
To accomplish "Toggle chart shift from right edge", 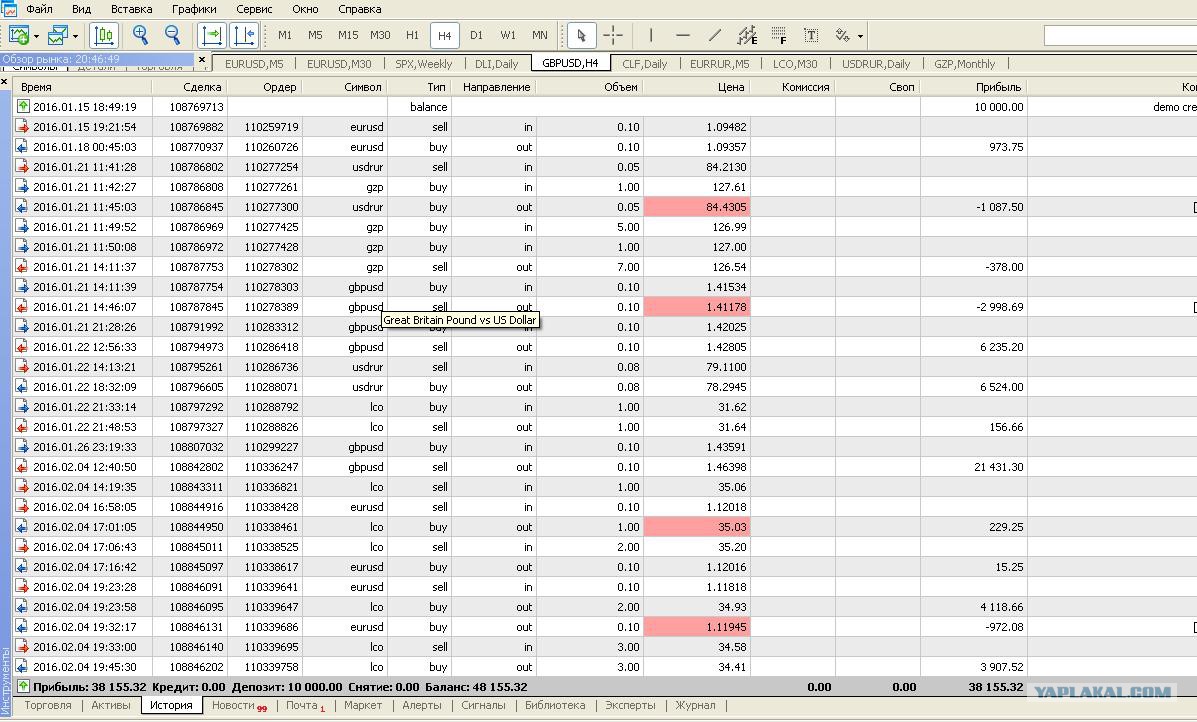I will click(244, 35).
